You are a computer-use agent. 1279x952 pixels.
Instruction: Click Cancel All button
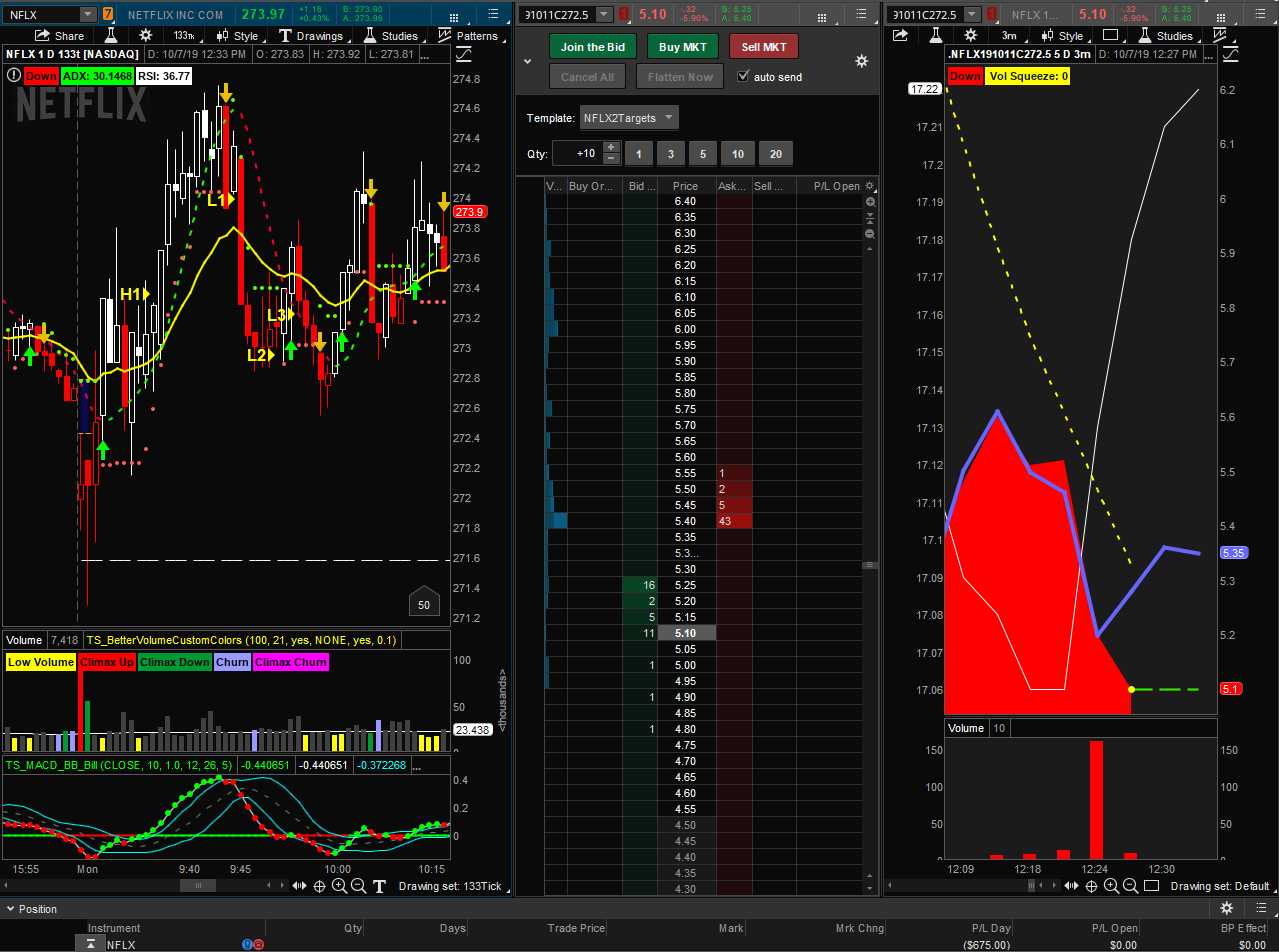(x=588, y=77)
